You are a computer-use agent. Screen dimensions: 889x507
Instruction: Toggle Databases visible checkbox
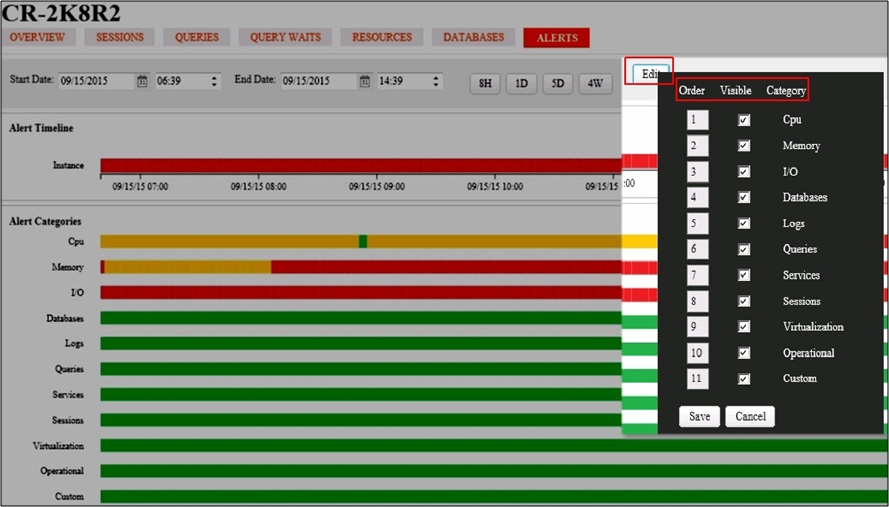pos(744,197)
